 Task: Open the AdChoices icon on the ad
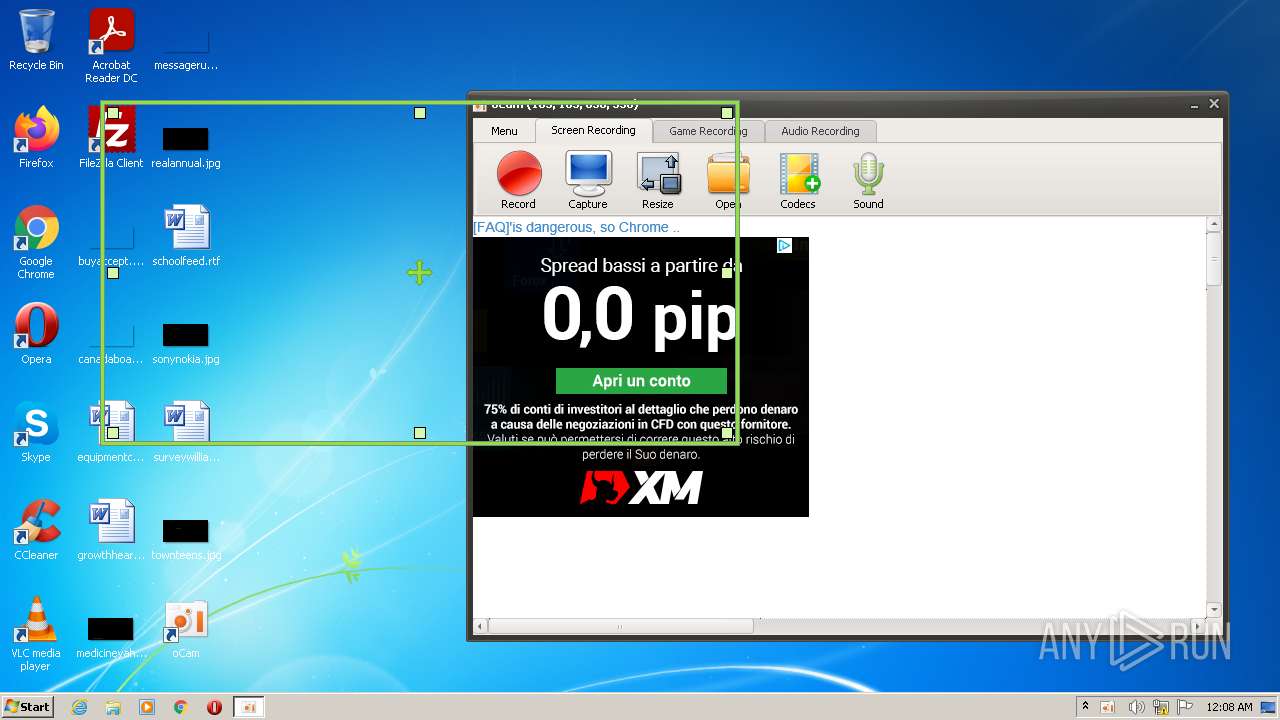[x=785, y=246]
